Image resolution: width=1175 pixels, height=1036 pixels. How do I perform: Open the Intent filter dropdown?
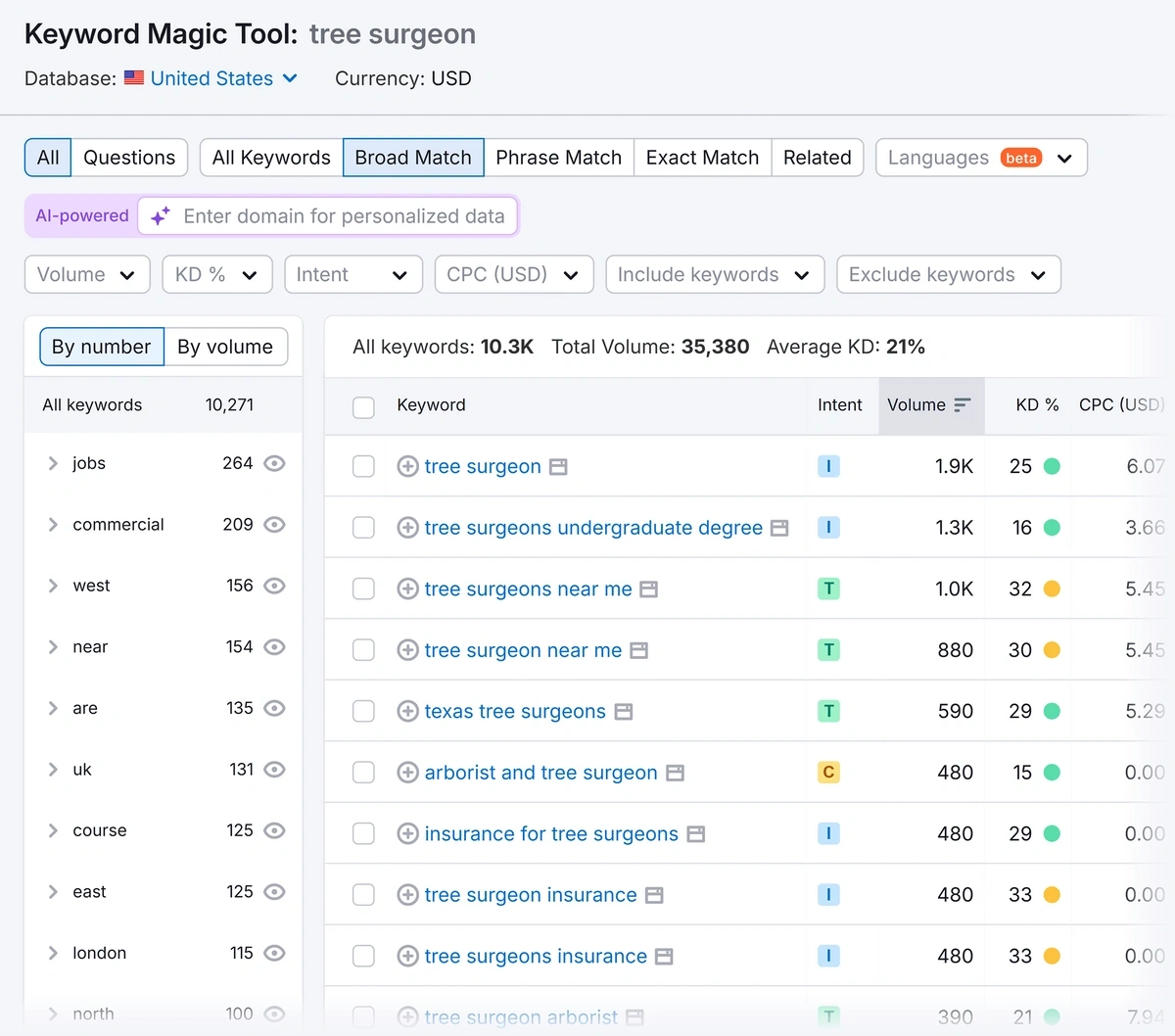353,275
